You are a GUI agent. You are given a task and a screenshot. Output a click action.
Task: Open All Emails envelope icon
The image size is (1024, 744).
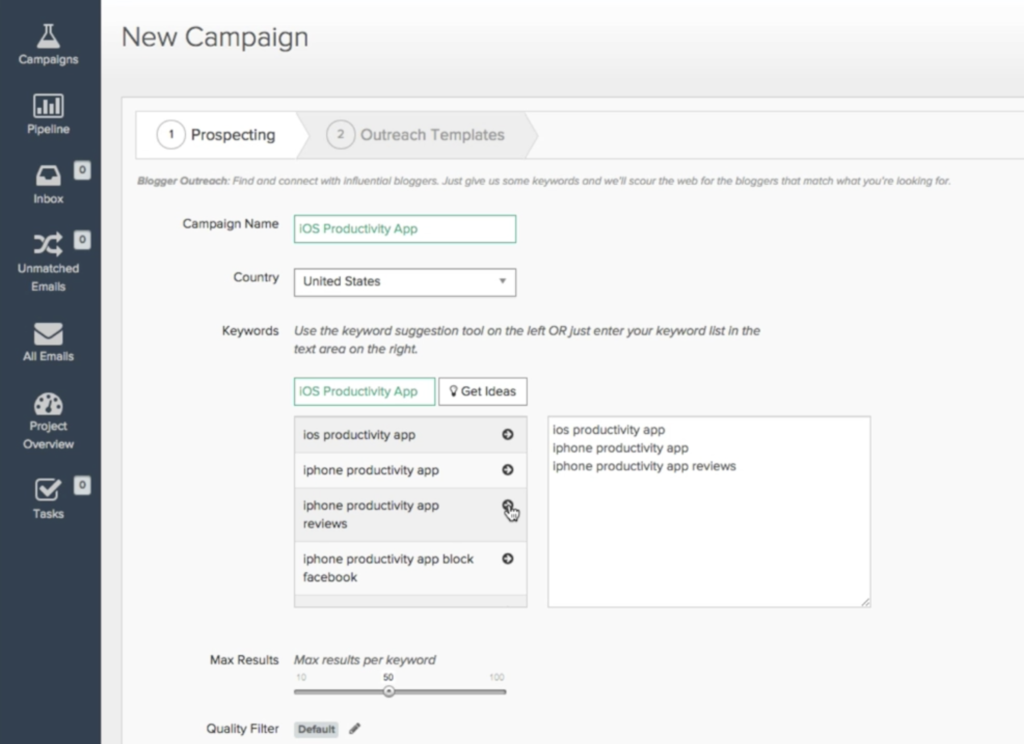point(48,333)
